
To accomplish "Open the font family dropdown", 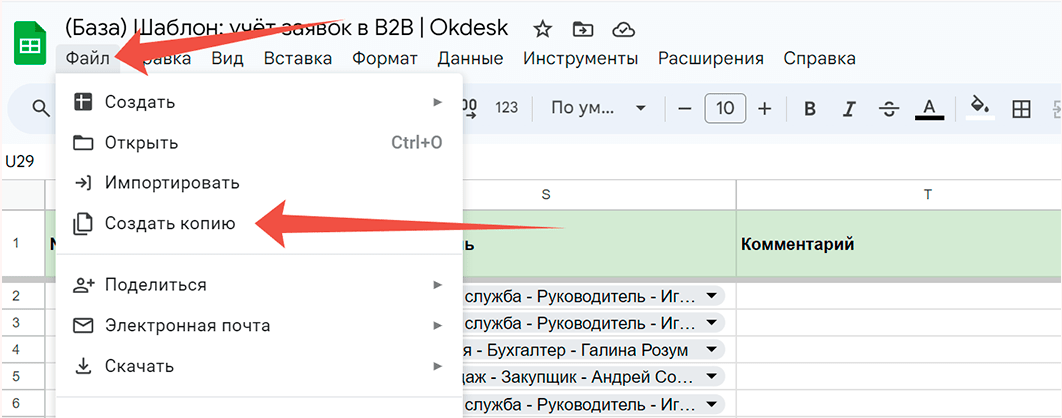I will [x=598, y=108].
